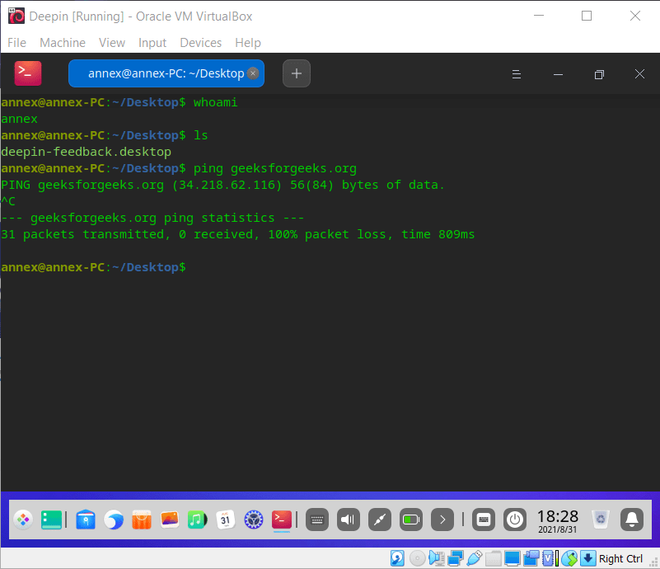Open the Trash icon in dock

[x=601, y=519]
